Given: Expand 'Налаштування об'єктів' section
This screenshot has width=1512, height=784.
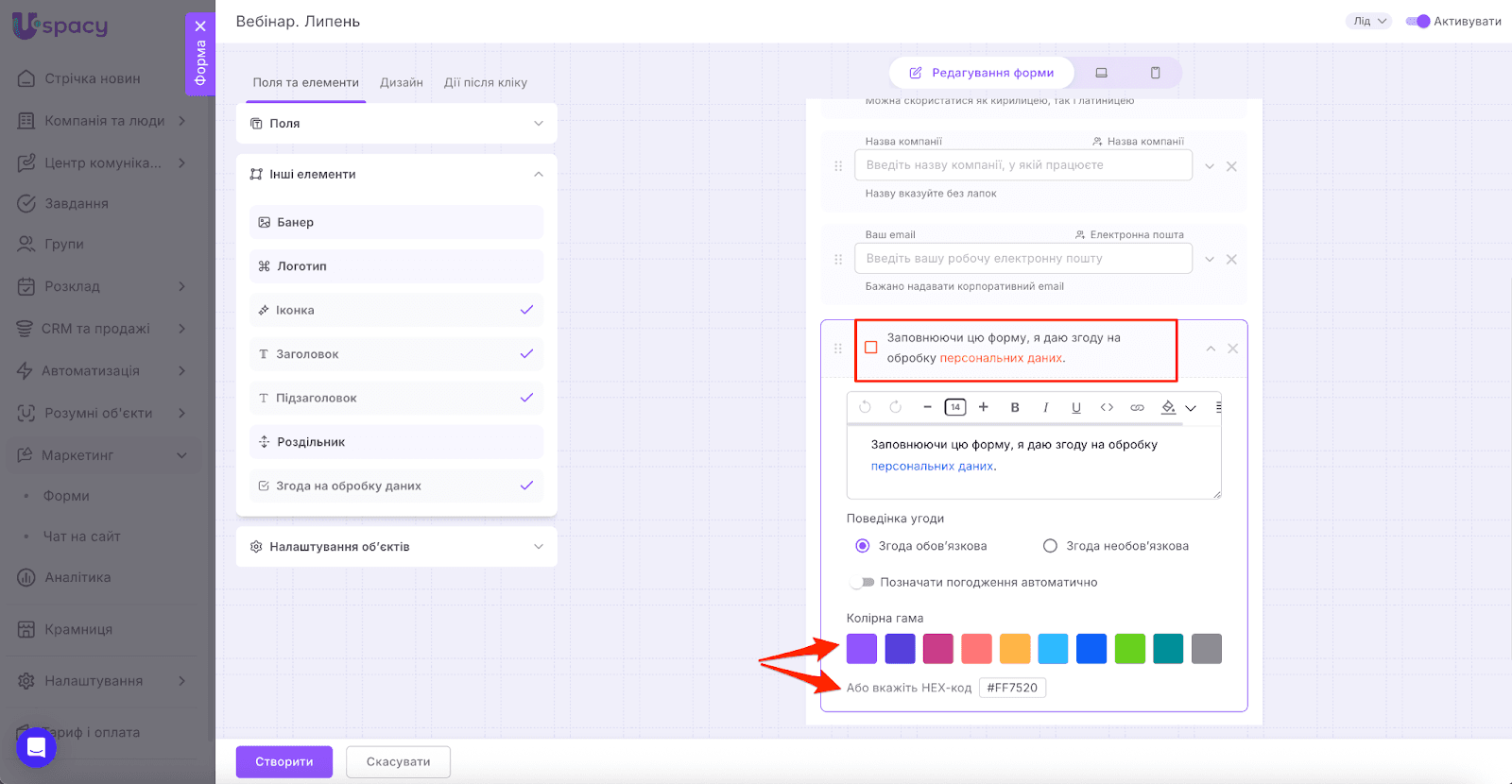Looking at the screenshot, I should pyautogui.click(x=396, y=547).
